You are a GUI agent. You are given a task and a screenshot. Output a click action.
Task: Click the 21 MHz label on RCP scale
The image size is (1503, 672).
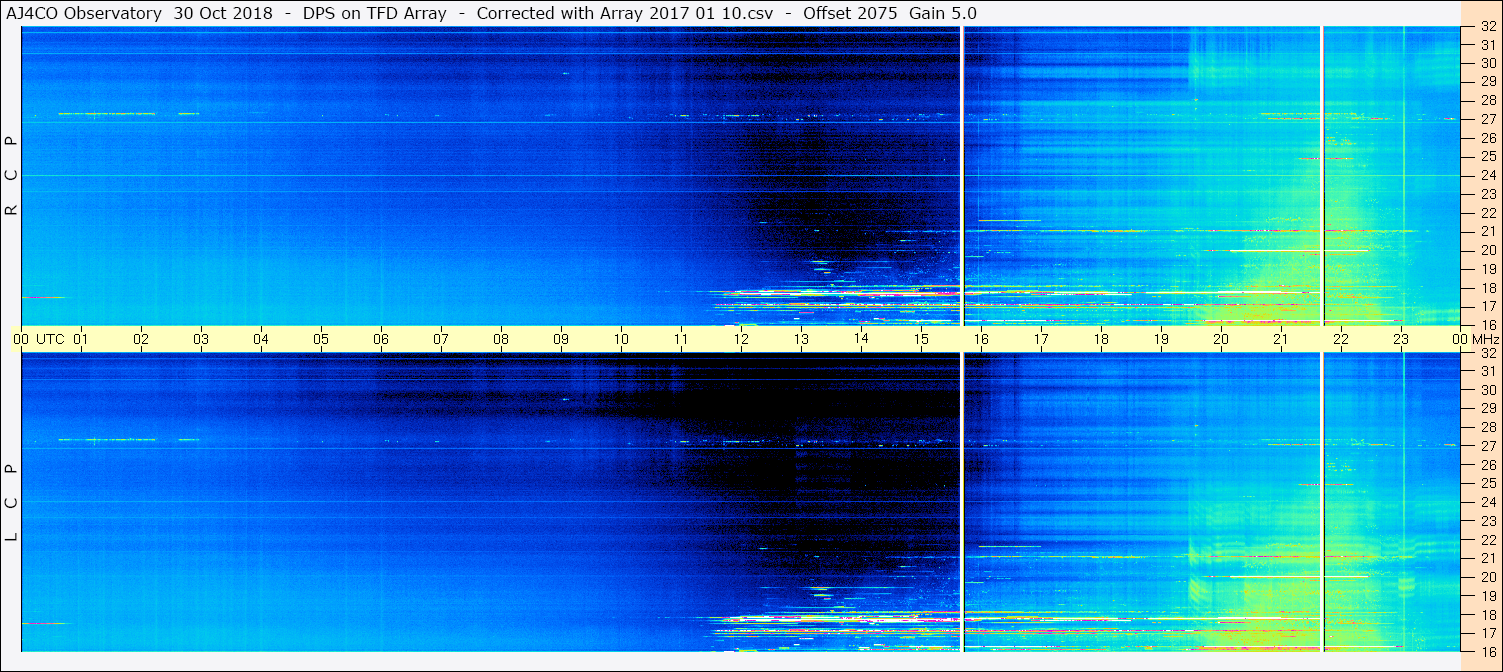click(x=1488, y=231)
